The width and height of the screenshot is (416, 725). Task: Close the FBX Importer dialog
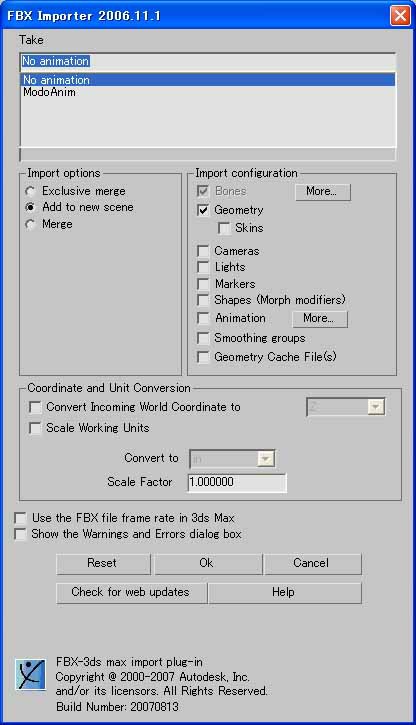(400, 15)
